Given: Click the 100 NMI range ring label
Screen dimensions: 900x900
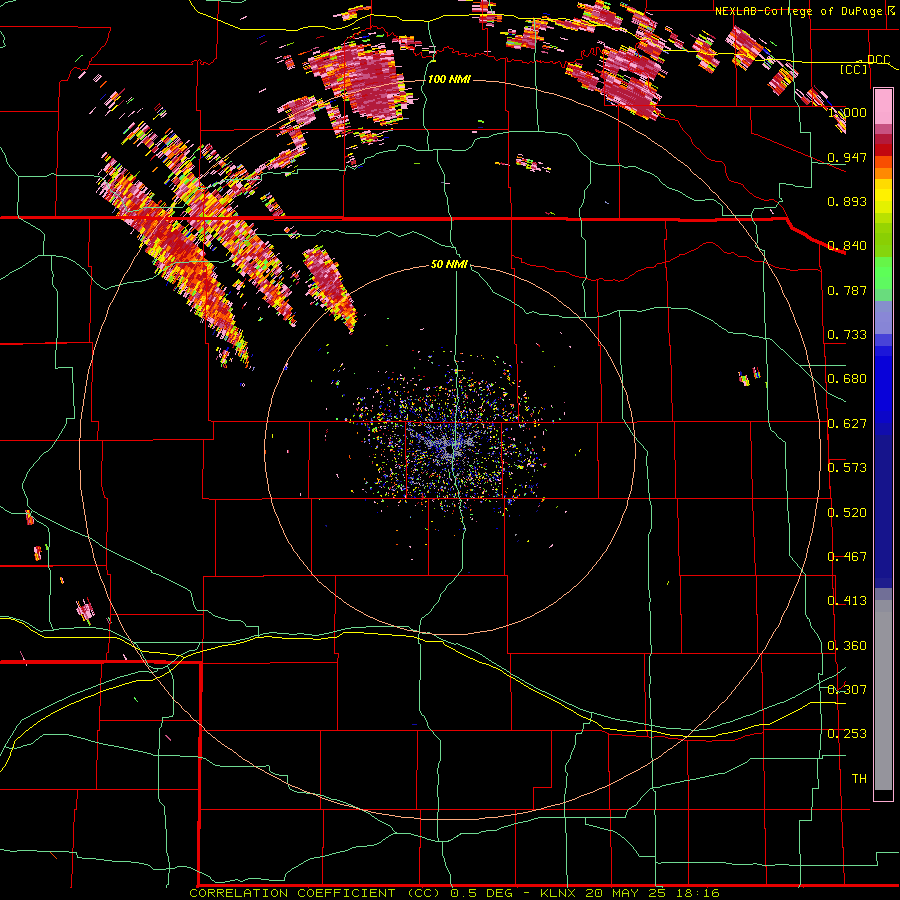Looking at the screenshot, I should pos(449,79).
